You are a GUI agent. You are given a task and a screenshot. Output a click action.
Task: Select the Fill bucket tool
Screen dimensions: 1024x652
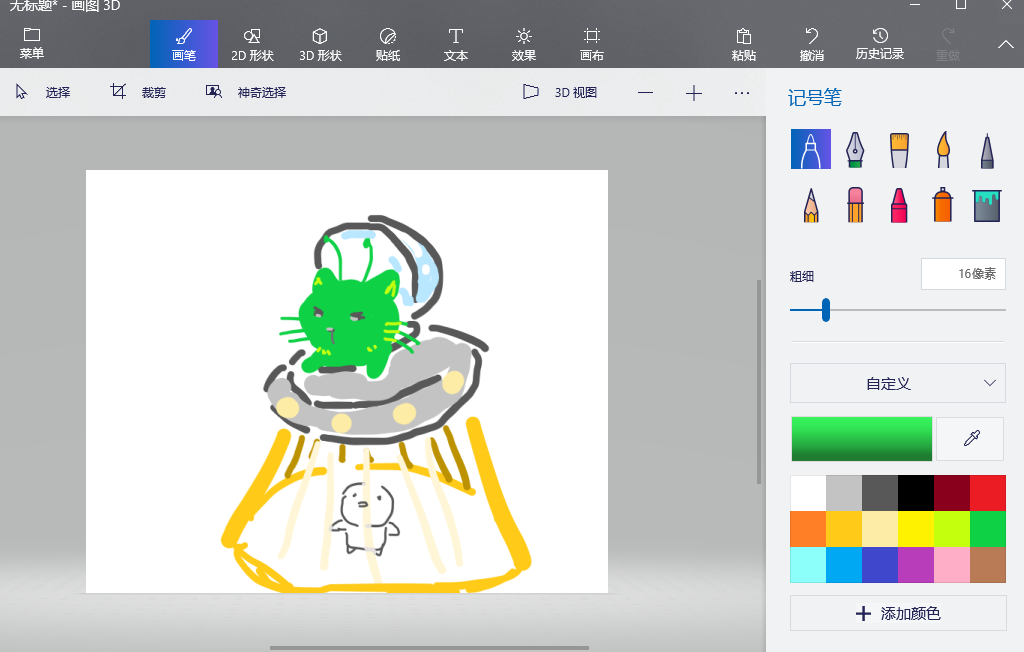[x=987, y=205]
